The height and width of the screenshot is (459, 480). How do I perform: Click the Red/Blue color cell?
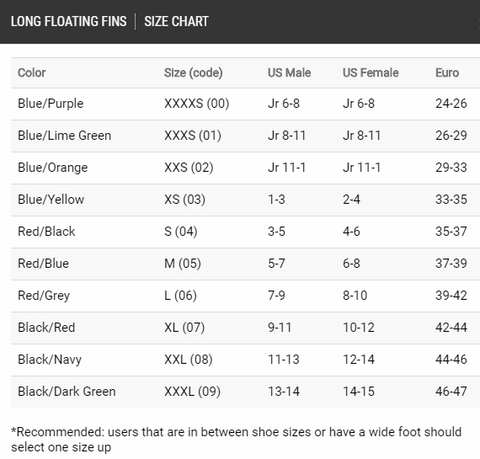point(43,263)
